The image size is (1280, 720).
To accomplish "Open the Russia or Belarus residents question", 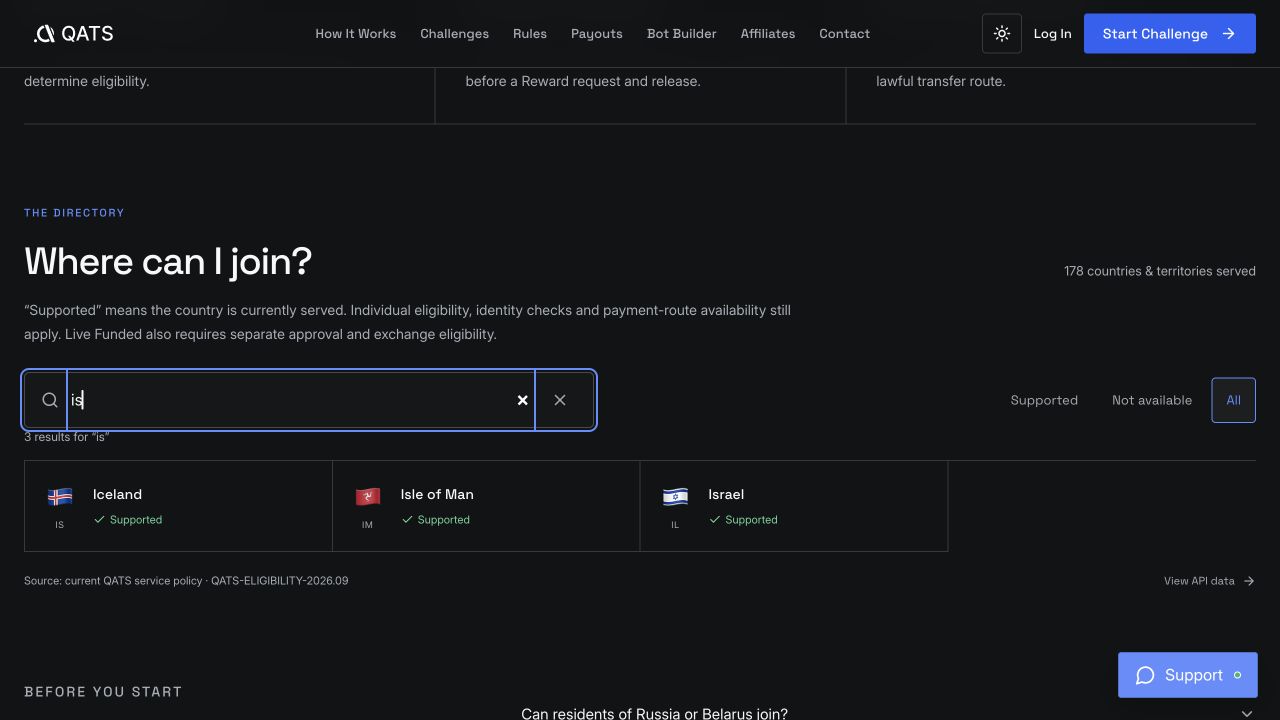I will pos(654,714).
